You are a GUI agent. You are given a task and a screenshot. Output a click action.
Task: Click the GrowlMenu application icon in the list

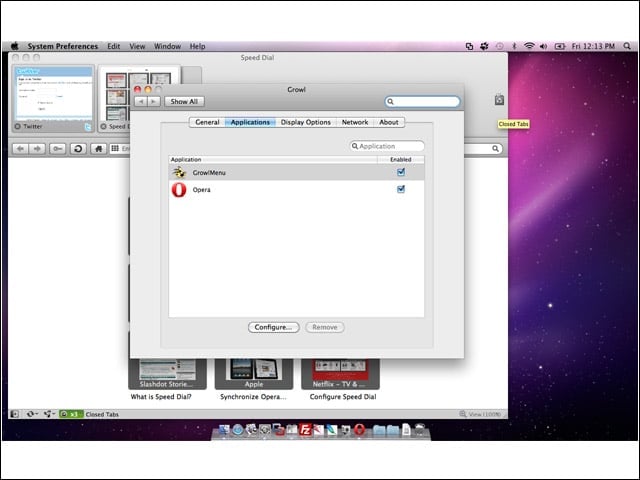coord(179,172)
